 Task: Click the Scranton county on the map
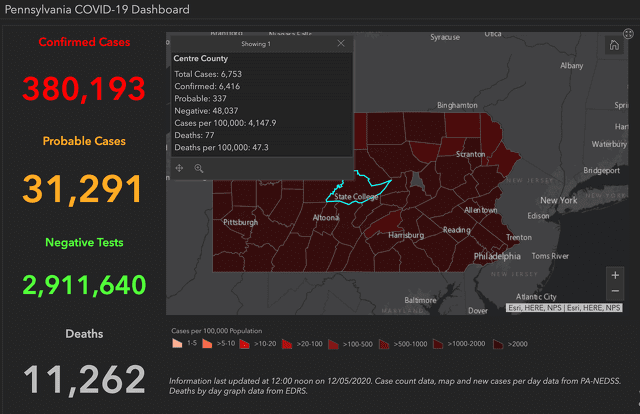[470, 155]
